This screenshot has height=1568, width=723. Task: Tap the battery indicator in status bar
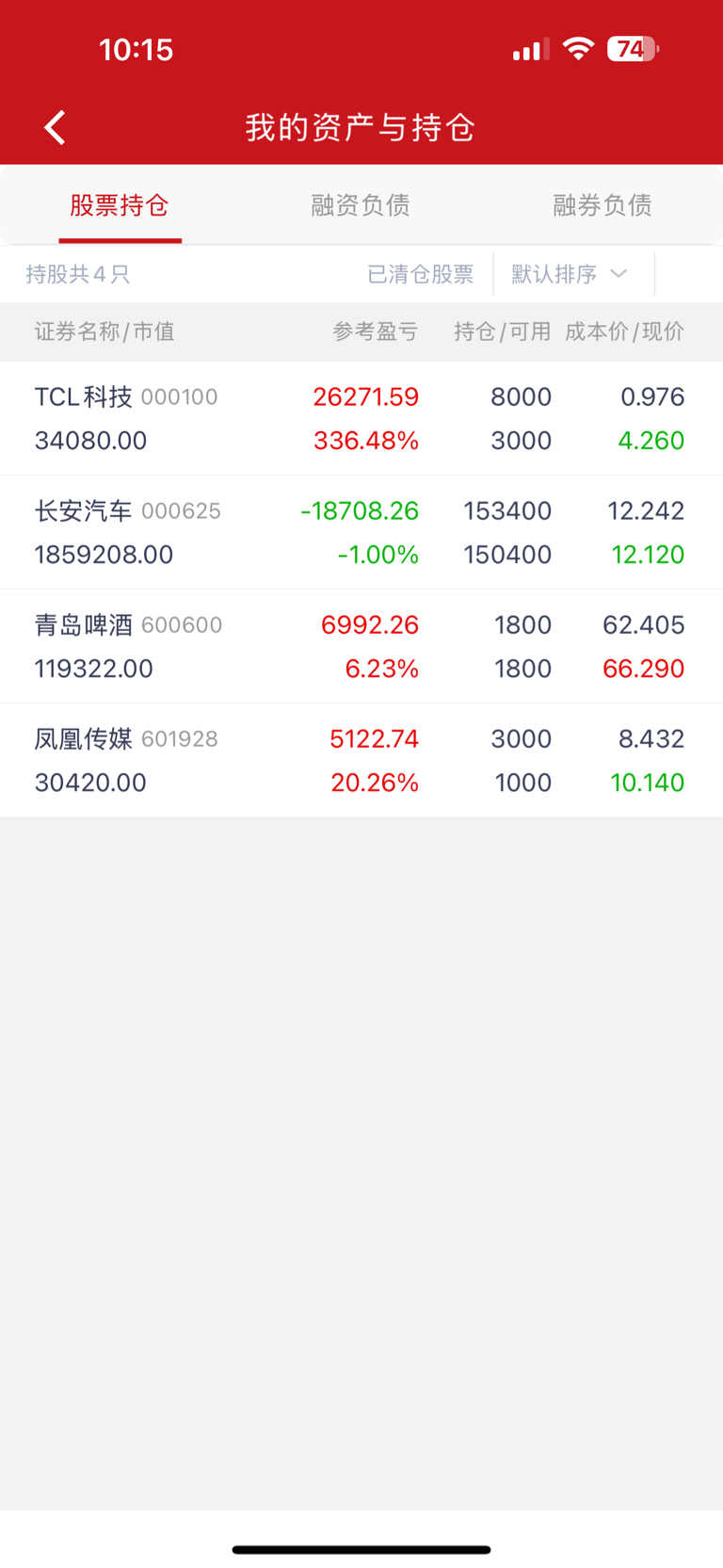click(632, 49)
